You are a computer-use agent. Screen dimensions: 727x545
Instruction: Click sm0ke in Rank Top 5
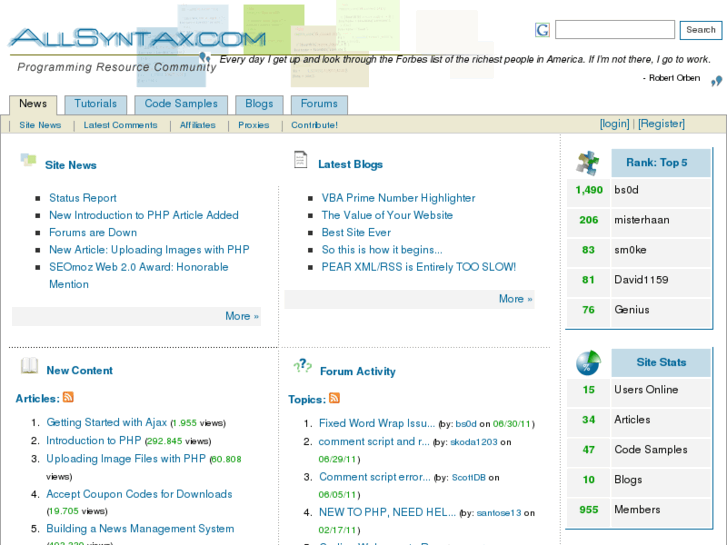[630, 250]
